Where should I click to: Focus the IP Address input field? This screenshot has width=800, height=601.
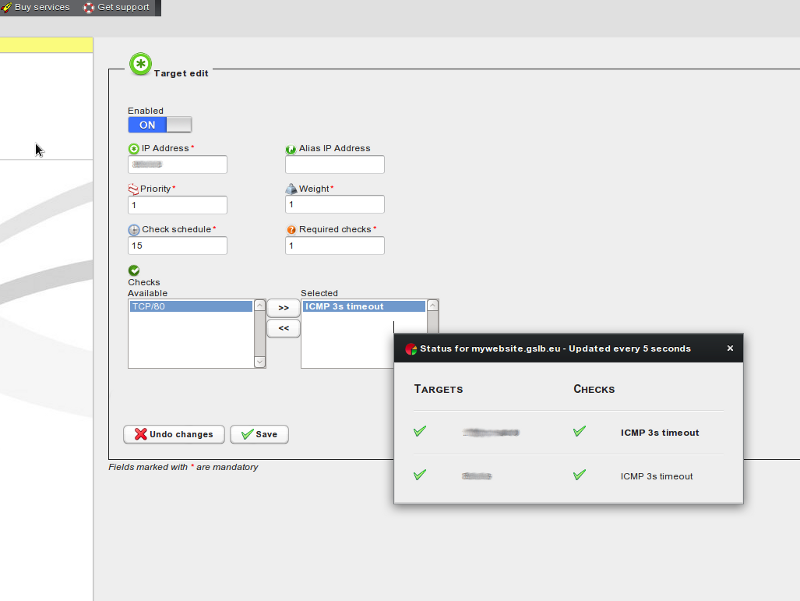point(178,164)
